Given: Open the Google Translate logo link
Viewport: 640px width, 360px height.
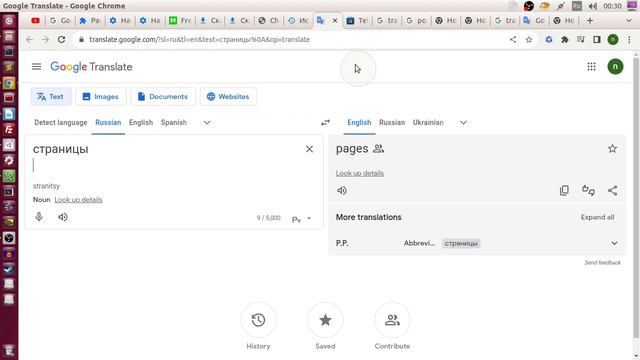Looking at the screenshot, I should (x=91, y=67).
